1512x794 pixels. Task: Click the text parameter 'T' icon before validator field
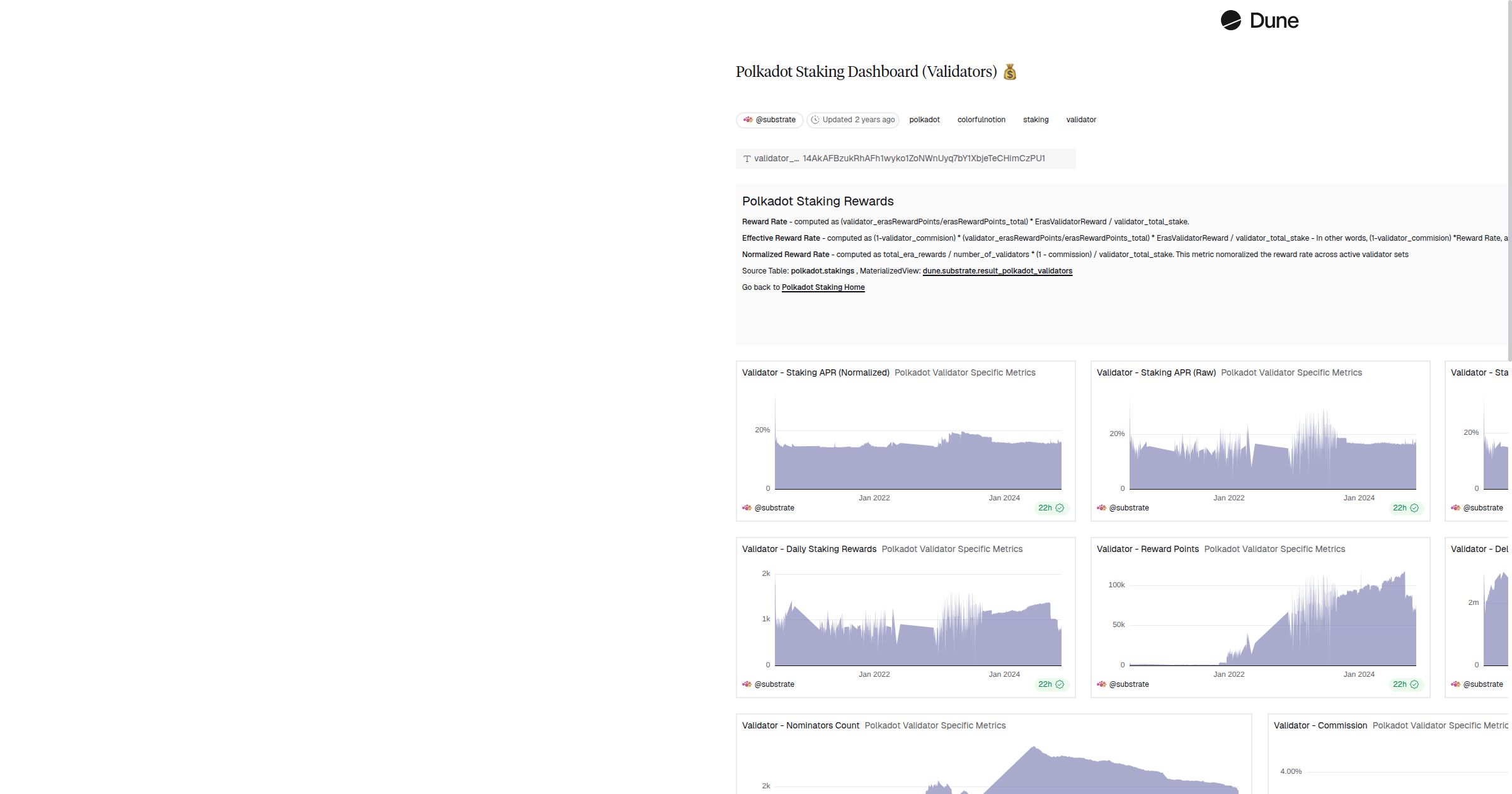pos(747,158)
